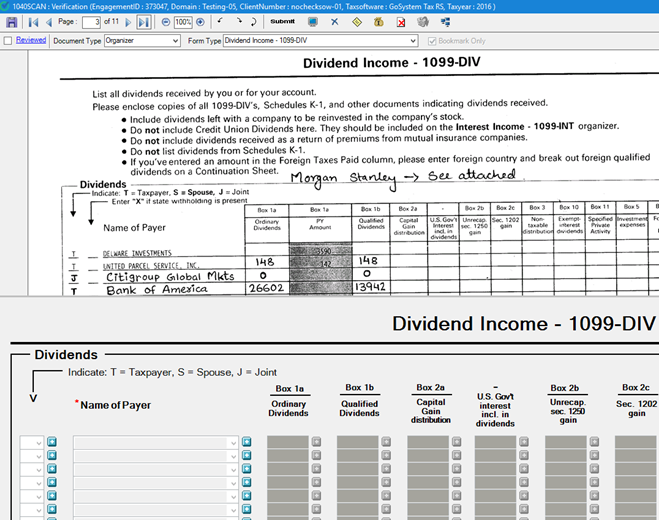Click the Reviewed link

pyautogui.click(x=31, y=41)
